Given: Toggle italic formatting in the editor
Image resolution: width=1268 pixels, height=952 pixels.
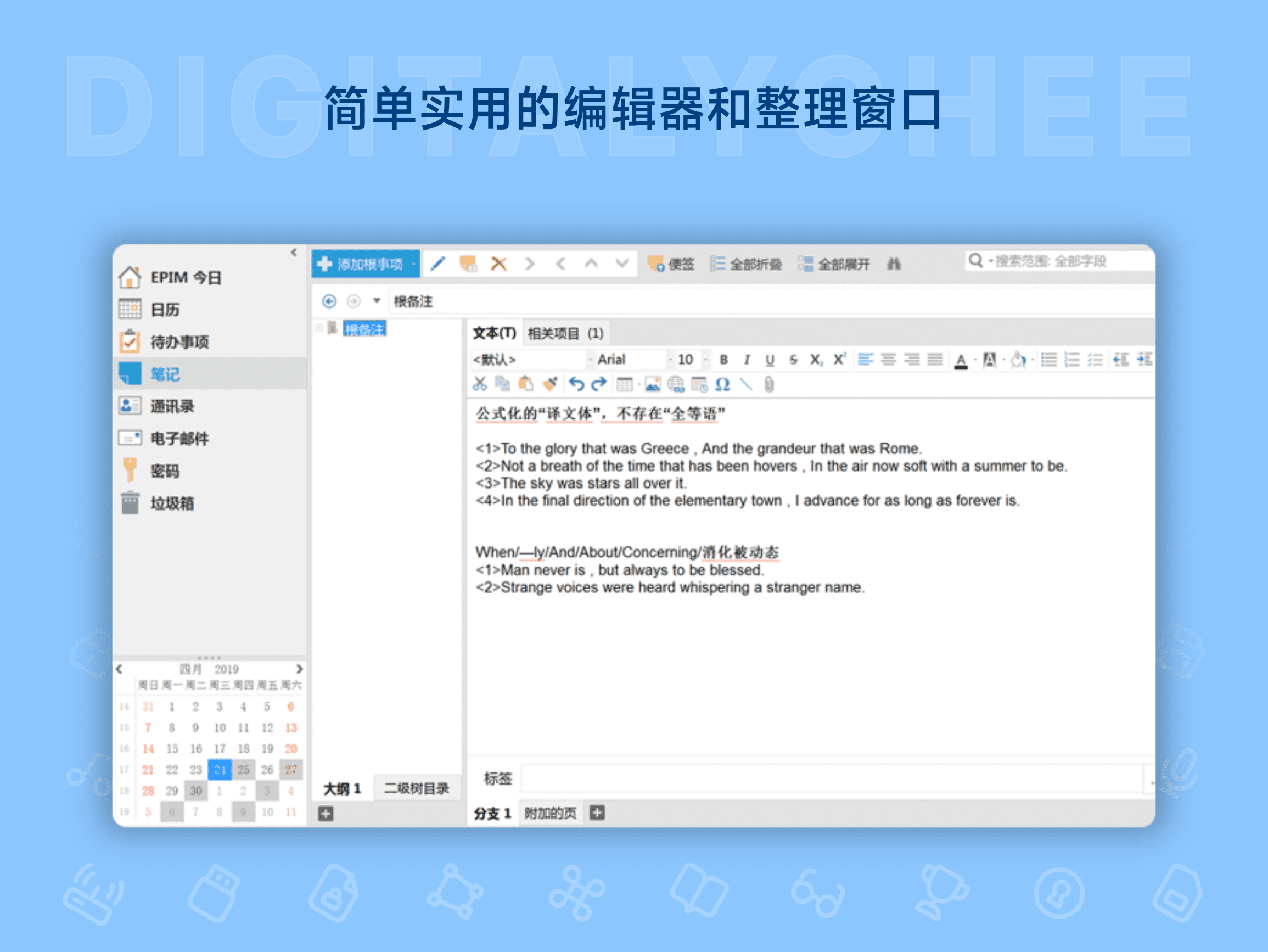Looking at the screenshot, I should (747, 360).
